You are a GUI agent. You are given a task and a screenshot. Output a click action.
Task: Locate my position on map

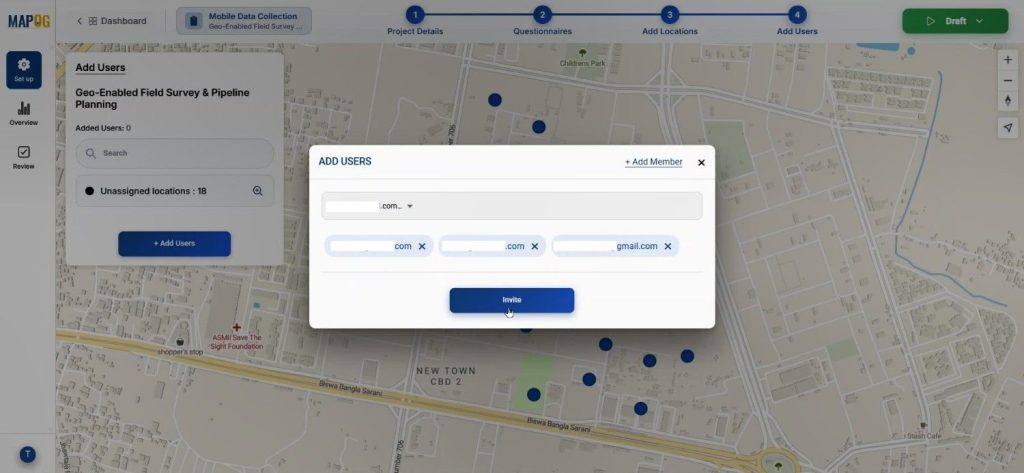pos(1008,127)
